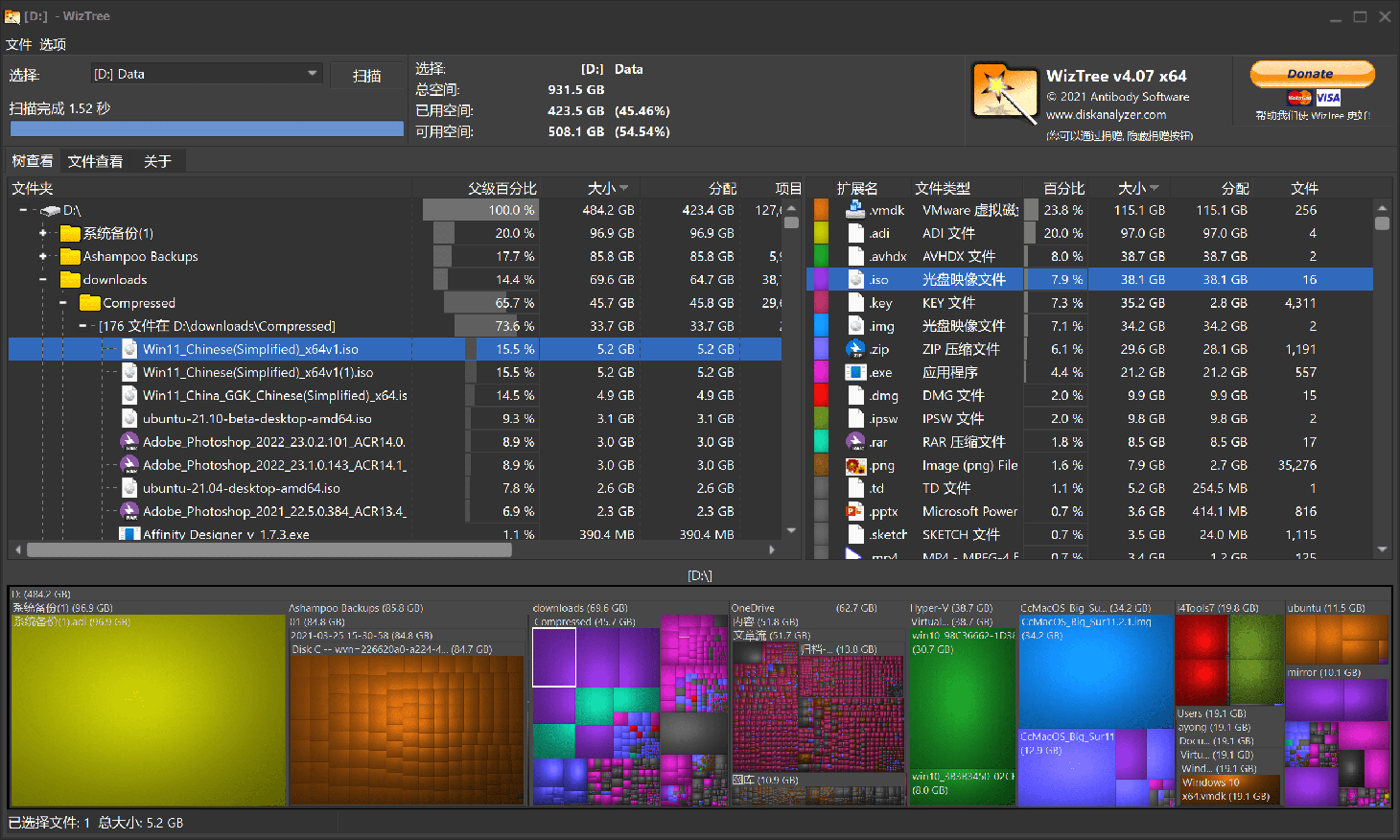Screen dimensions: 1400x840
Task: Click the 扫描 scan button
Action: tap(366, 76)
